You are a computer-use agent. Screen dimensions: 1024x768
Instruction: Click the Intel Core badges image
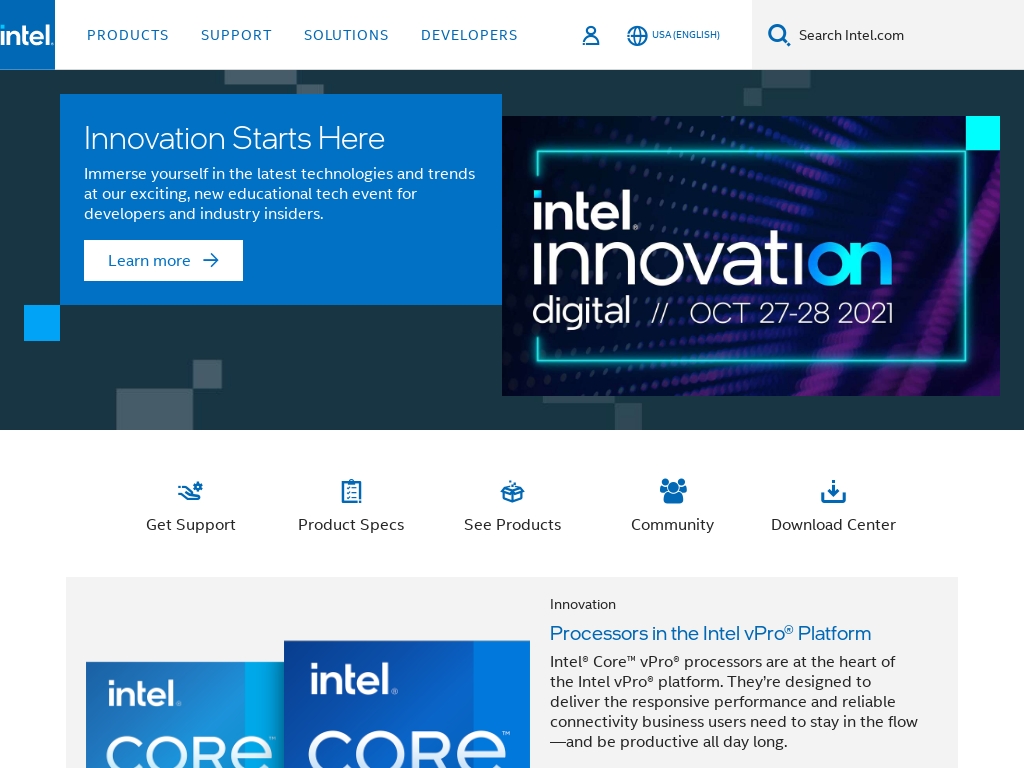pyautogui.click(x=308, y=705)
